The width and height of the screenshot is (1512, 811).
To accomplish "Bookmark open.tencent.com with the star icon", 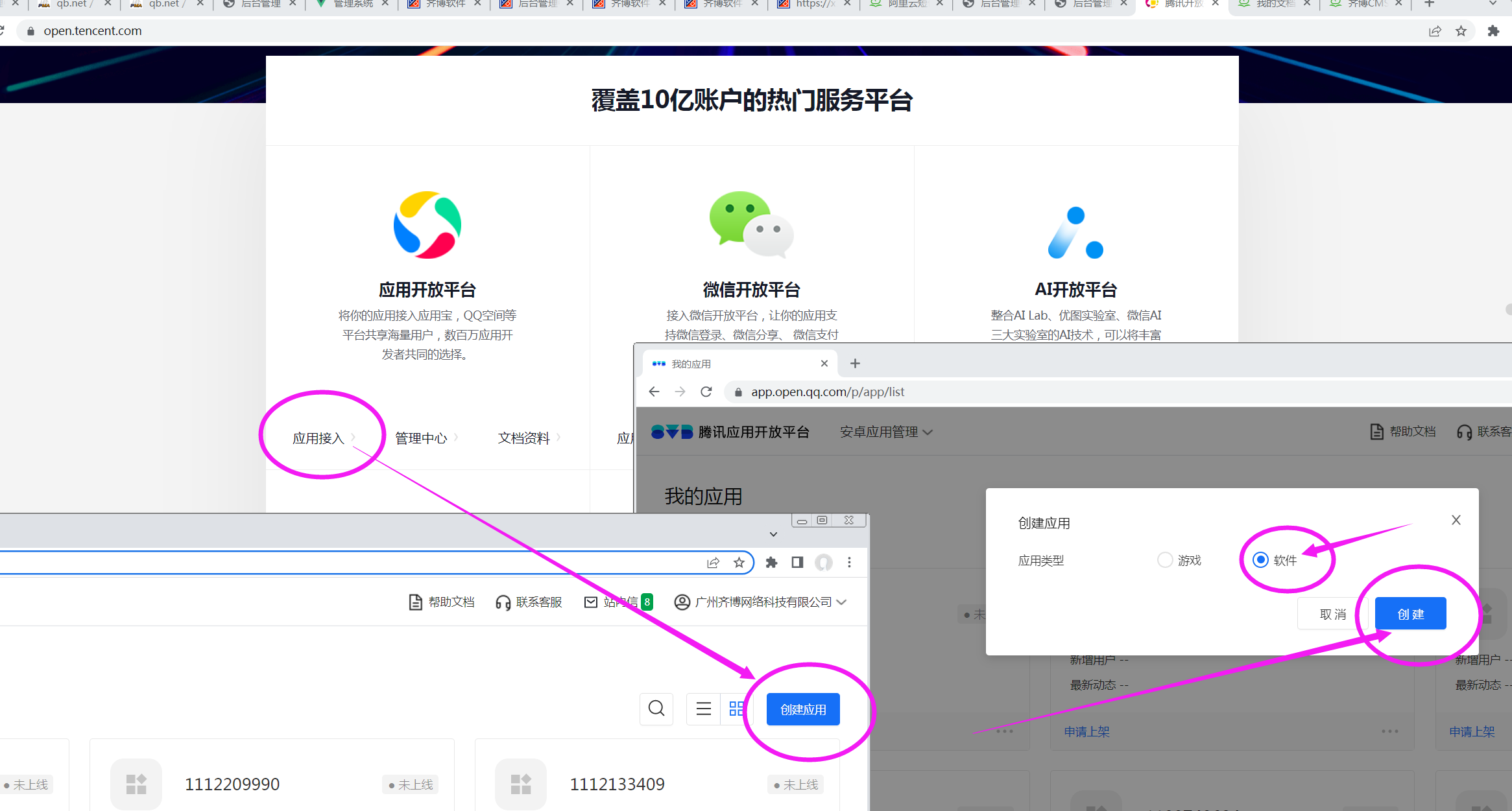I will point(1461,31).
